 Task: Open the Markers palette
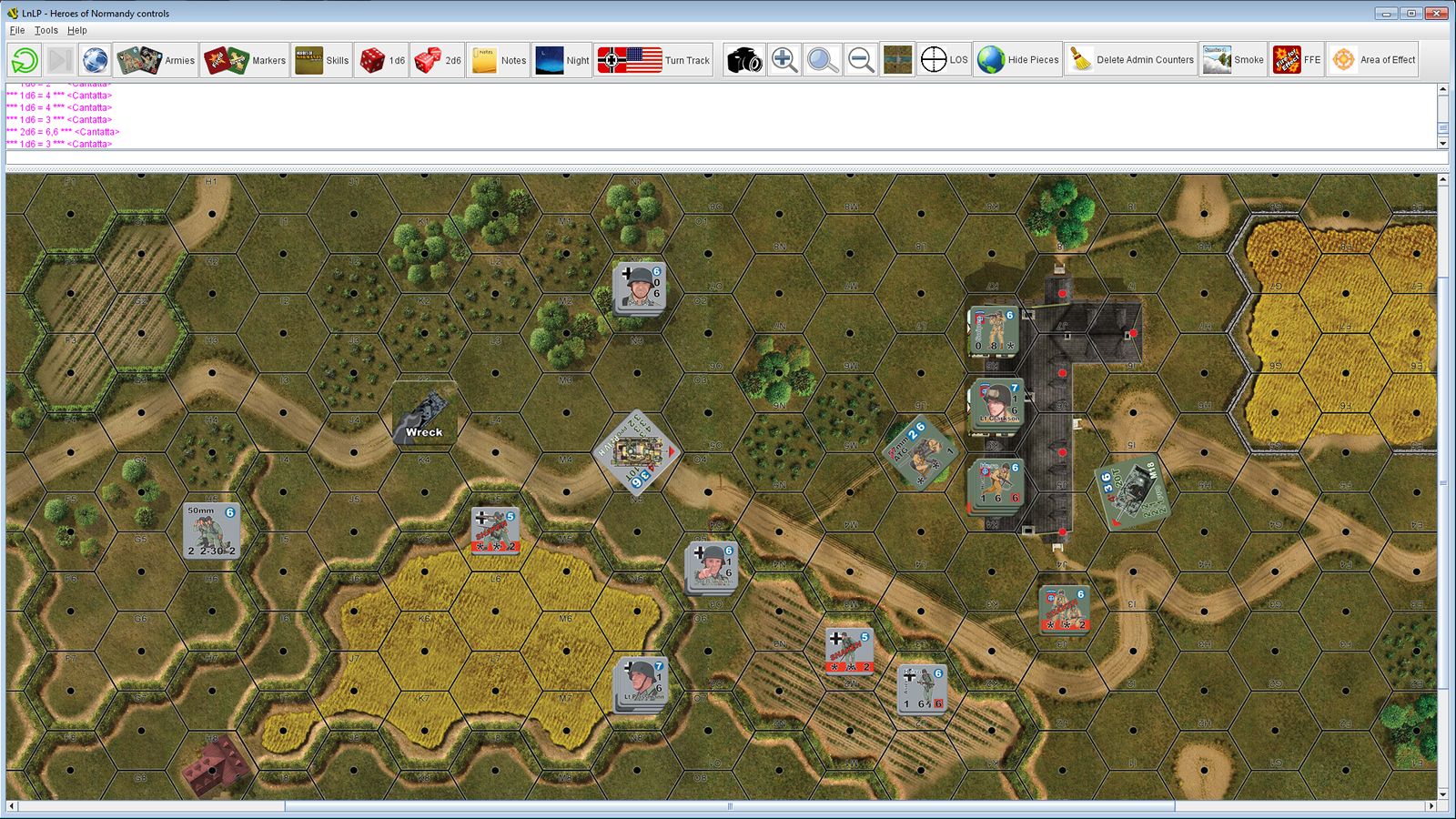coord(244,60)
